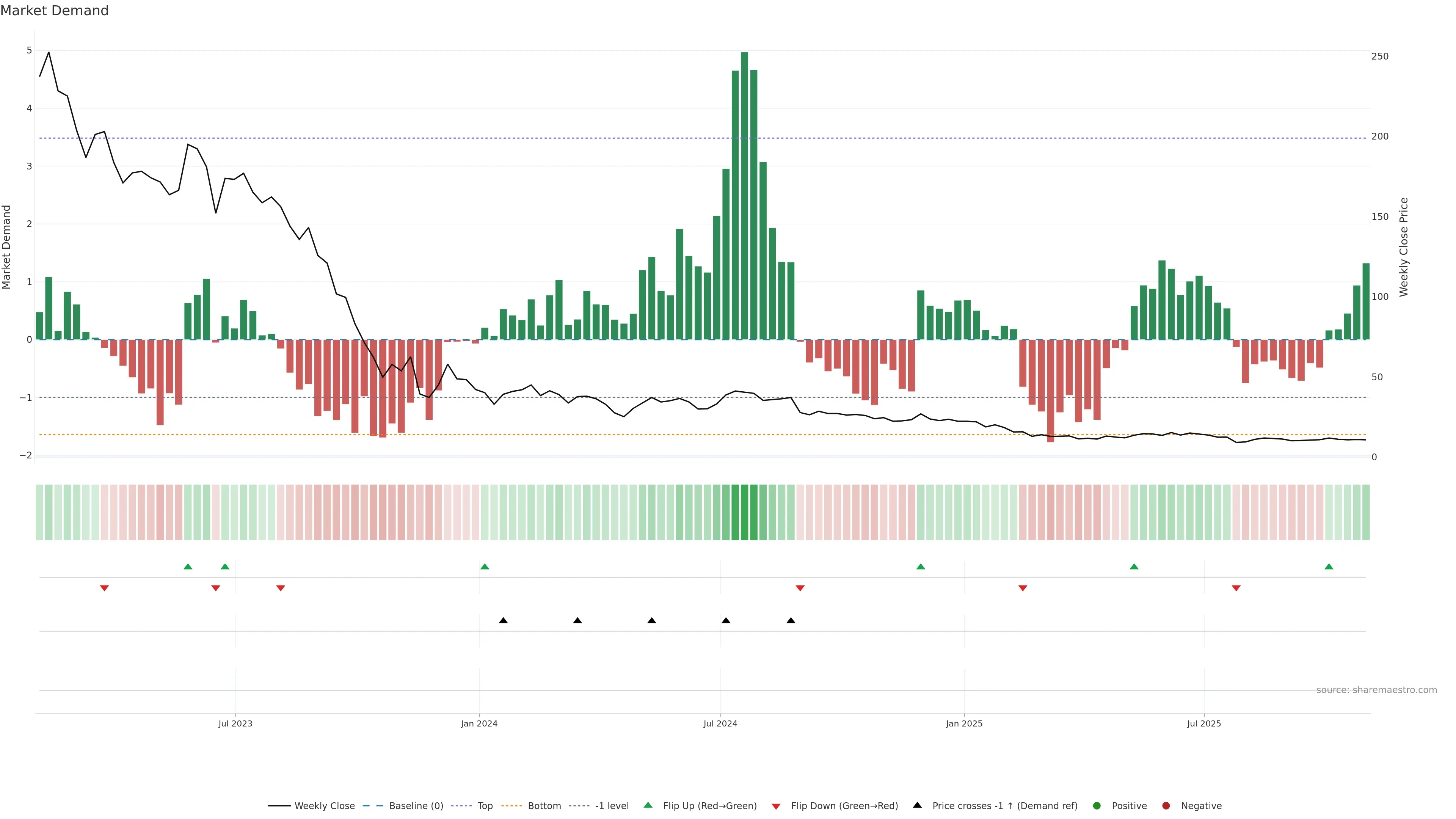Viewport: 1456px width, 819px height.
Task: Click the Jul 2024 axis label
Action: click(x=720, y=723)
